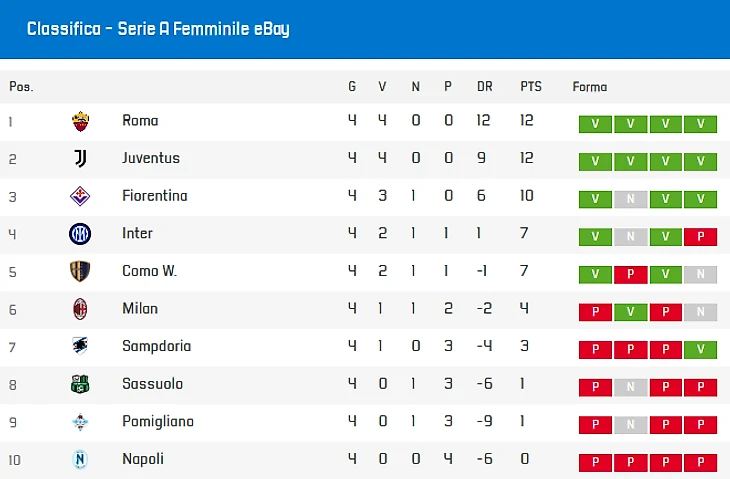
Task: Open the Sassuolo green badge icon
Action: [x=80, y=384]
